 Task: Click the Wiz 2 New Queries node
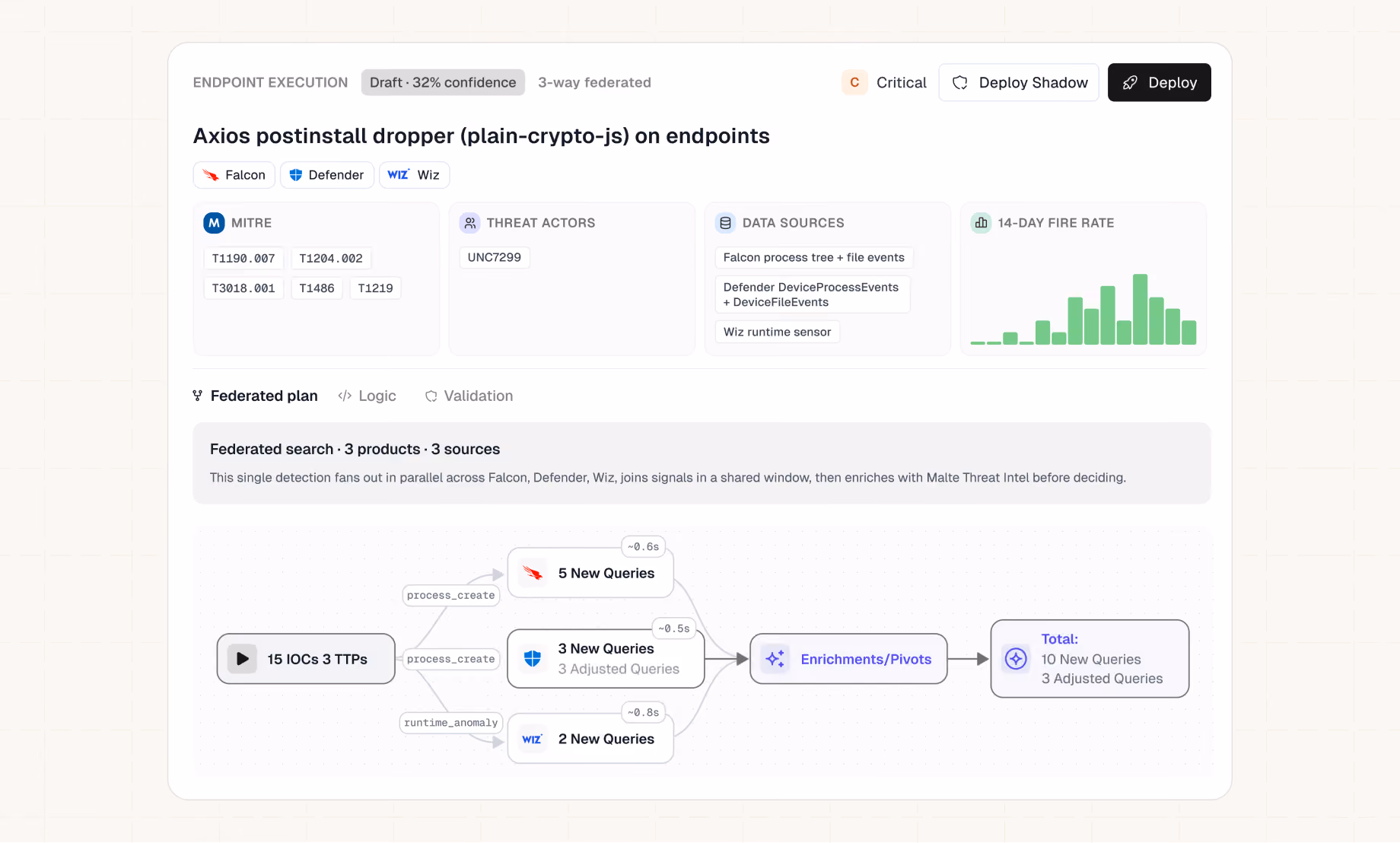[590, 739]
